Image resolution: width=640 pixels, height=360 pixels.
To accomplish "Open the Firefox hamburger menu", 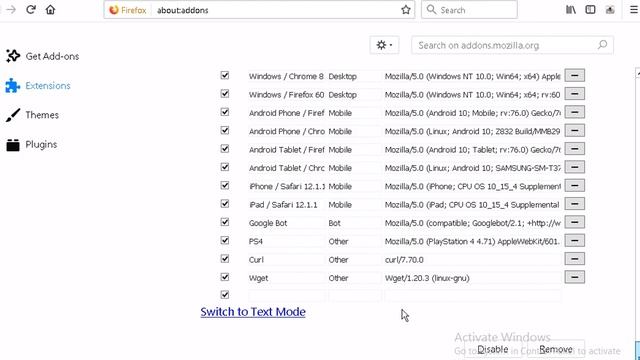I will pyautogui.click(x=633, y=10).
